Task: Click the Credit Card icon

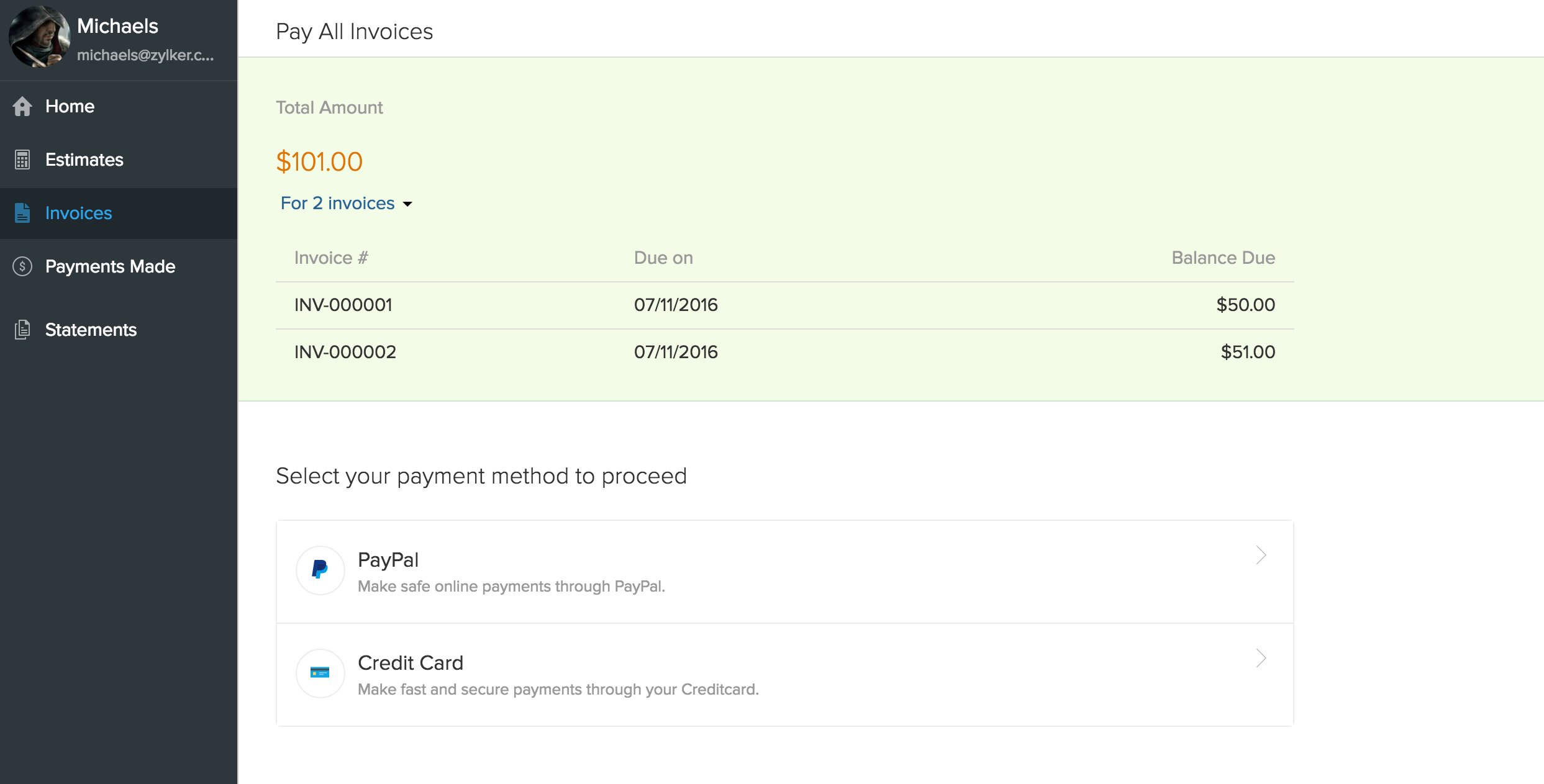Action: click(320, 673)
